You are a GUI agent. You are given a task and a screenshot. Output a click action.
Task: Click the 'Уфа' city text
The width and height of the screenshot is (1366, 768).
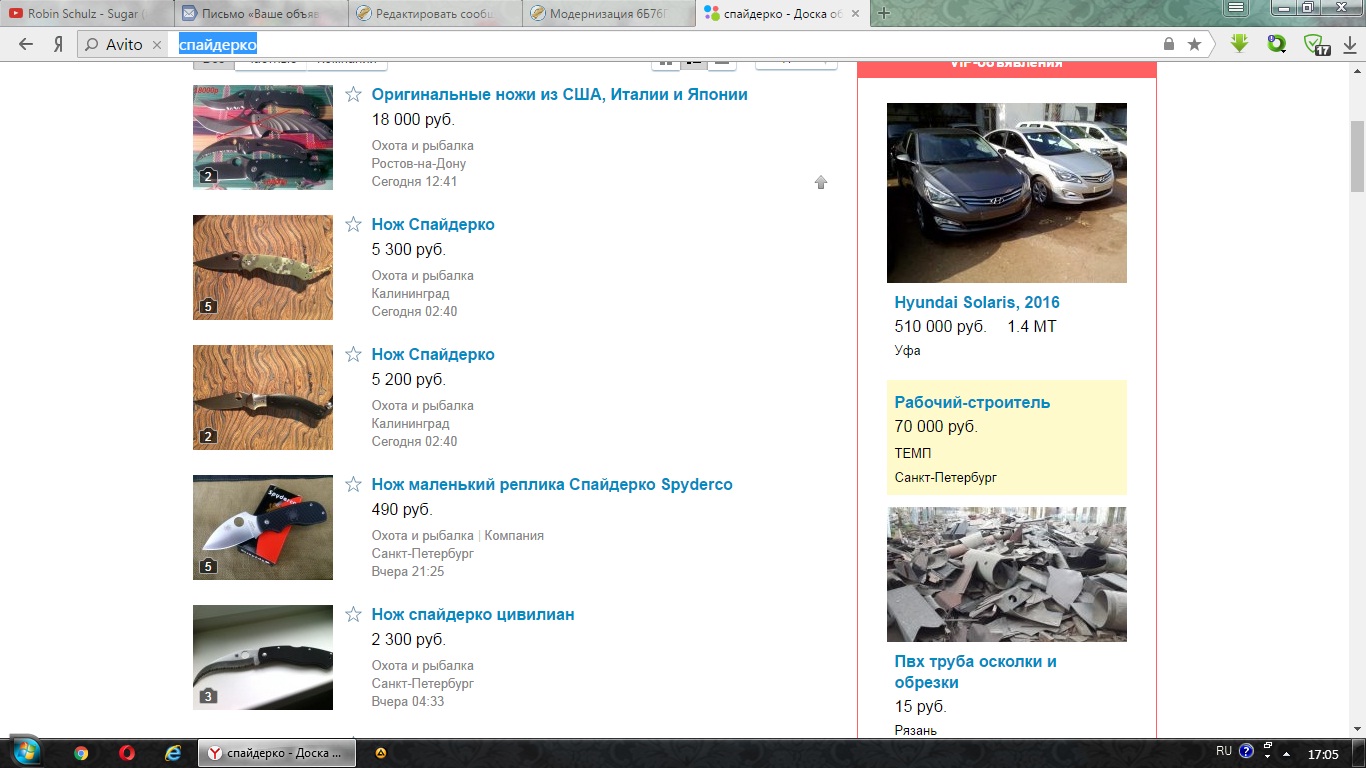coord(908,351)
